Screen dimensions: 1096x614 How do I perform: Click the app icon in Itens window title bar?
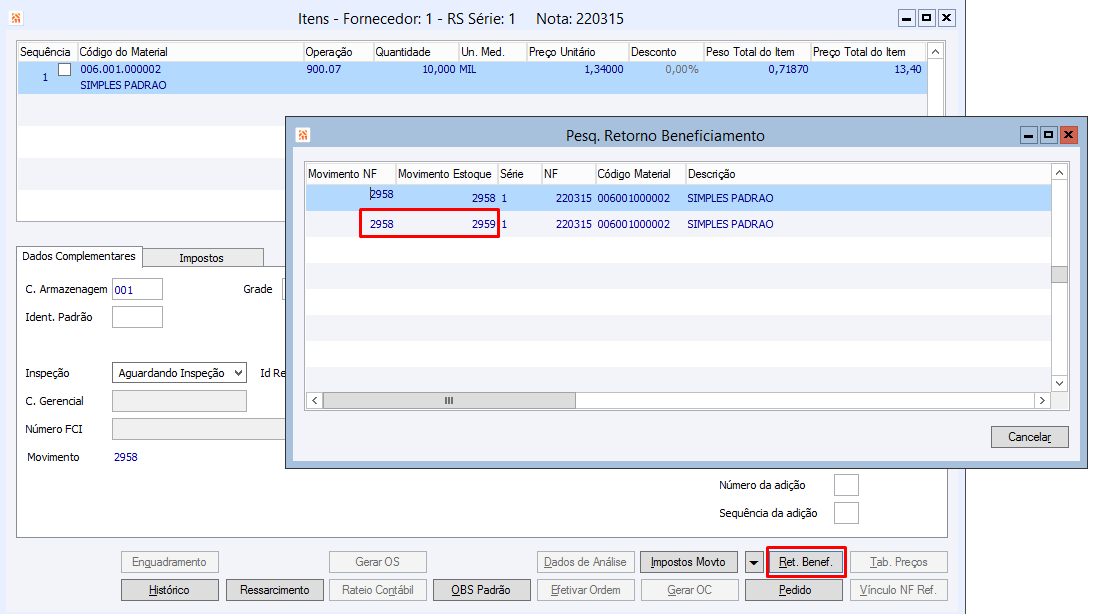(16, 18)
